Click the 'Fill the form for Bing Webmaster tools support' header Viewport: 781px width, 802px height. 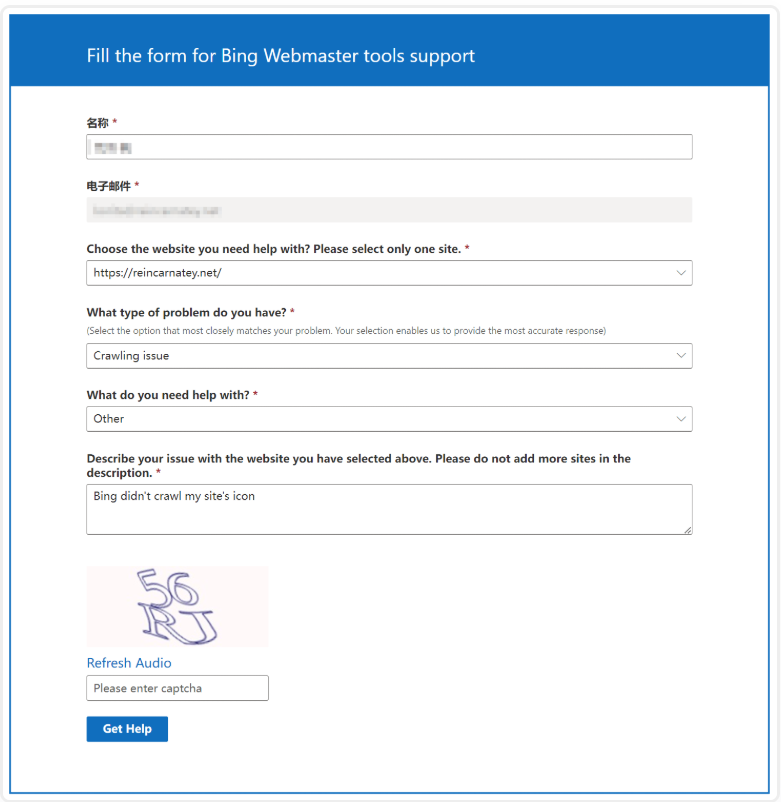(281, 56)
